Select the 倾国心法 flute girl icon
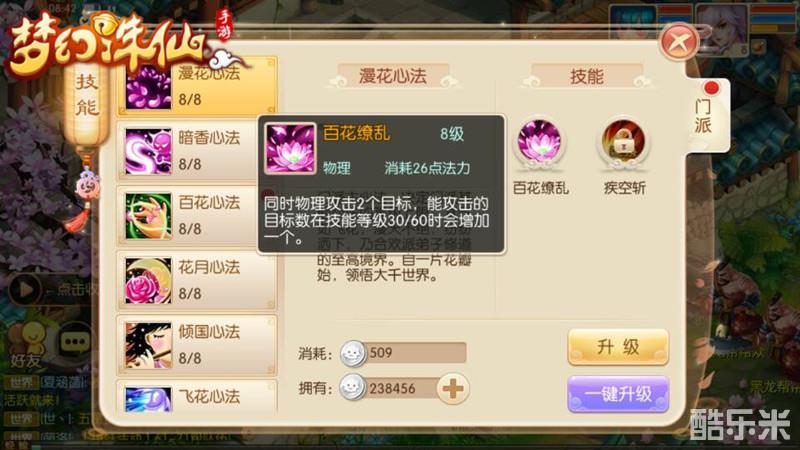The width and height of the screenshot is (800, 450). (x=148, y=345)
